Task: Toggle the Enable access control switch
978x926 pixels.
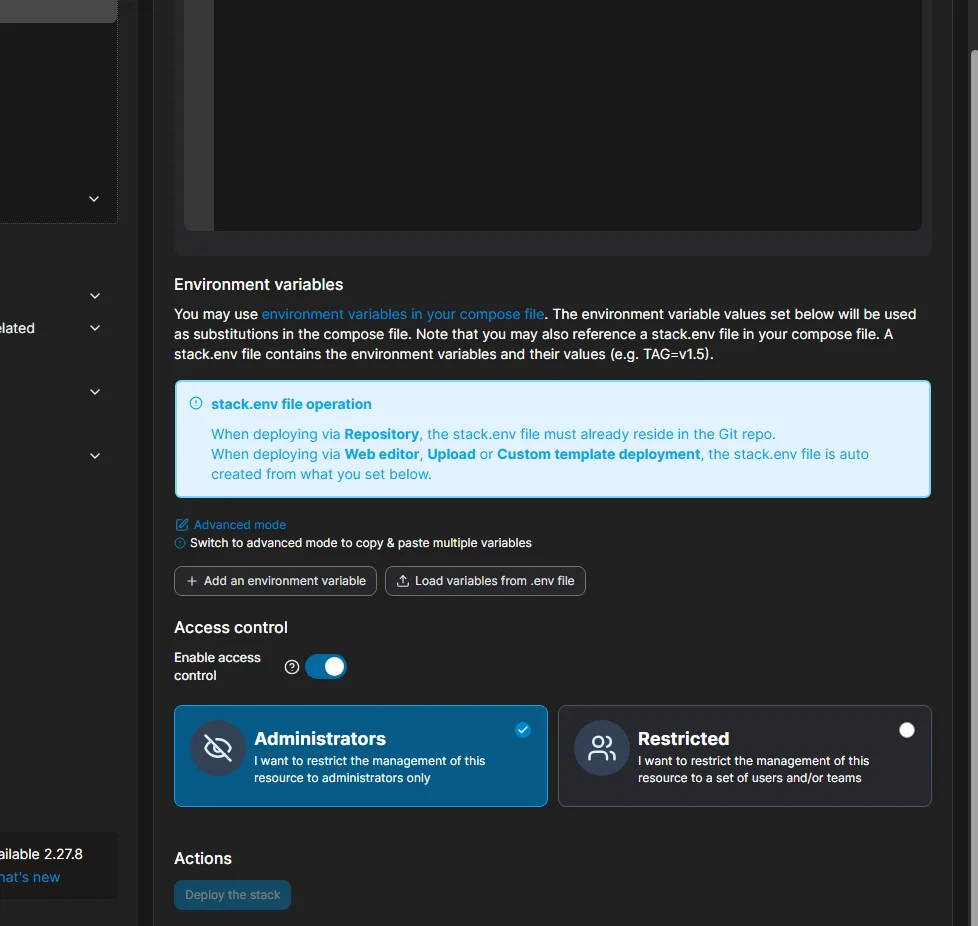Action: pos(326,667)
